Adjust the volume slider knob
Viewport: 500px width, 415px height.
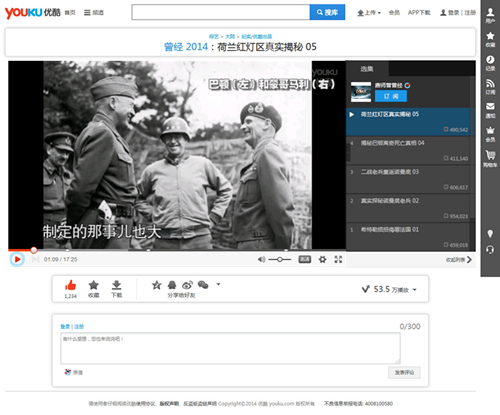point(280,259)
